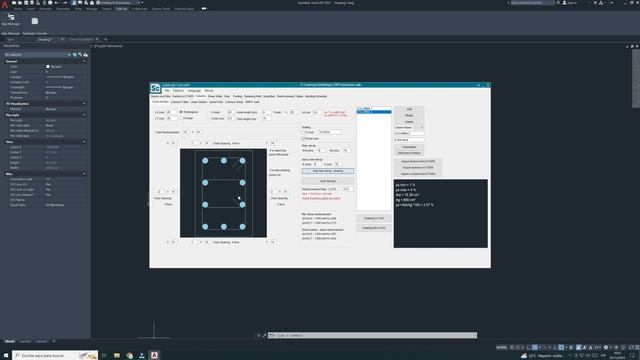Open the Add-ins ribbon tab
This screenshot has height=360, width=640.
[x=122, y=9]
